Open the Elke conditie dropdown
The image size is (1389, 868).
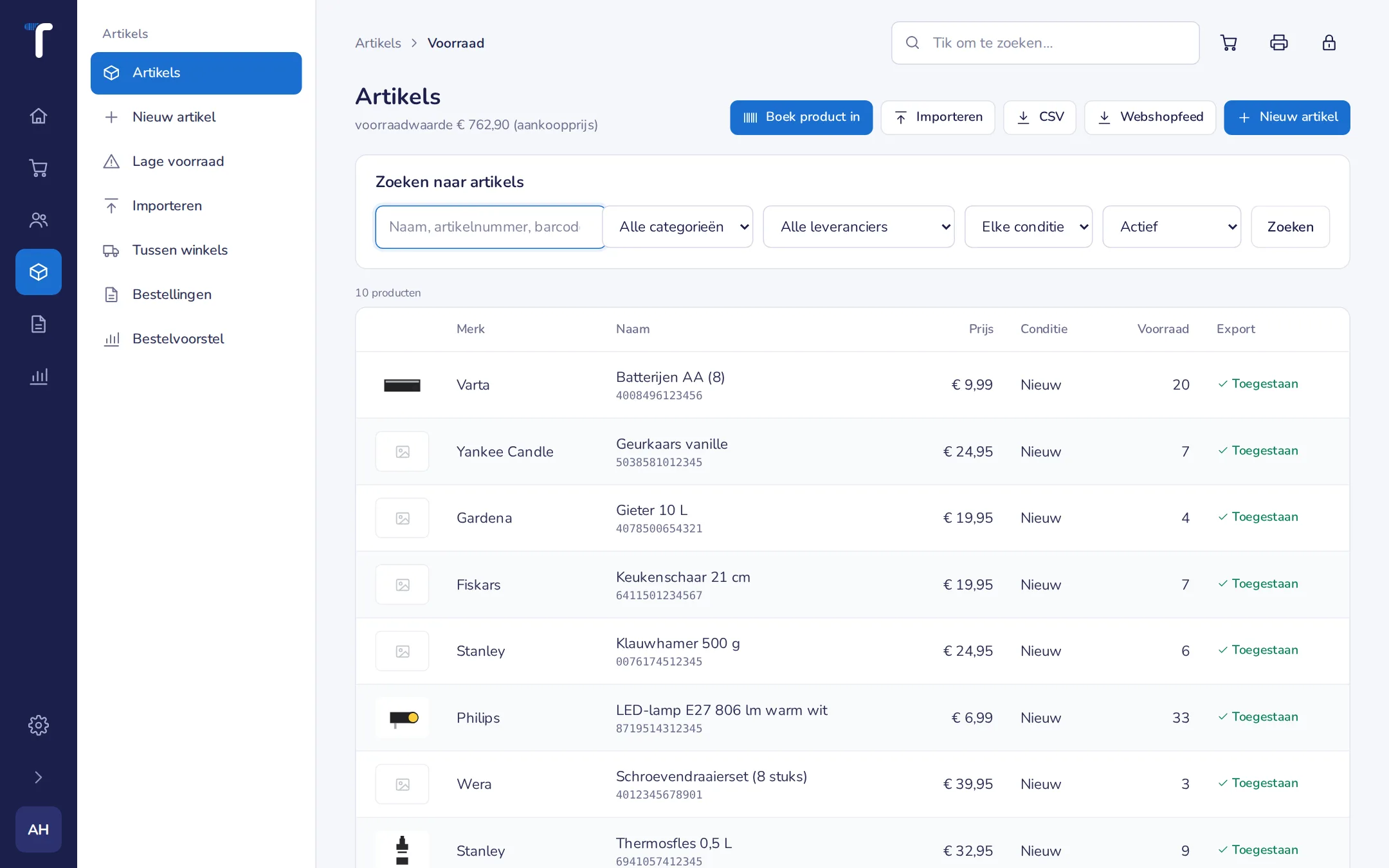click(1029, 227)
